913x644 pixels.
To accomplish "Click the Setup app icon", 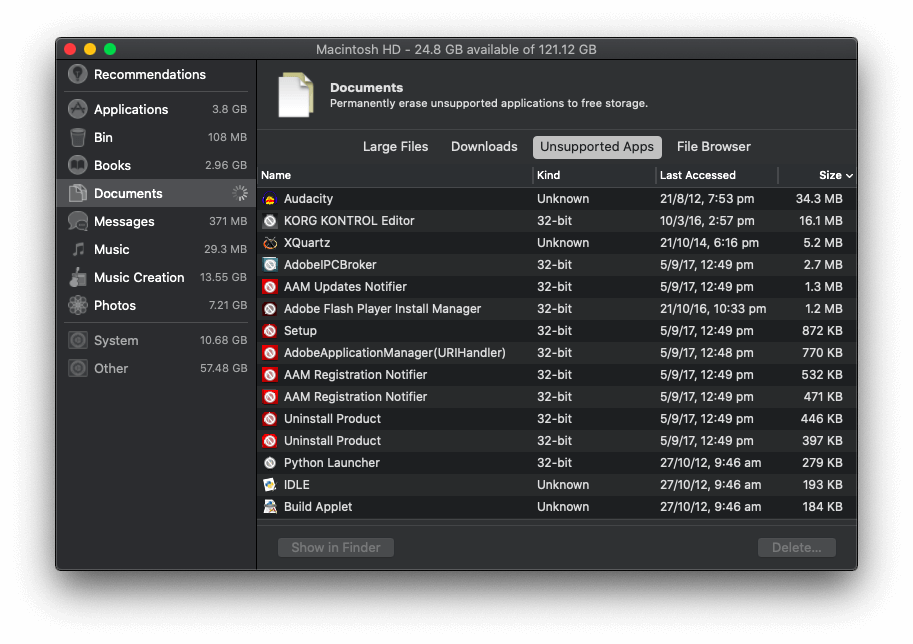I will pos(270,331).
